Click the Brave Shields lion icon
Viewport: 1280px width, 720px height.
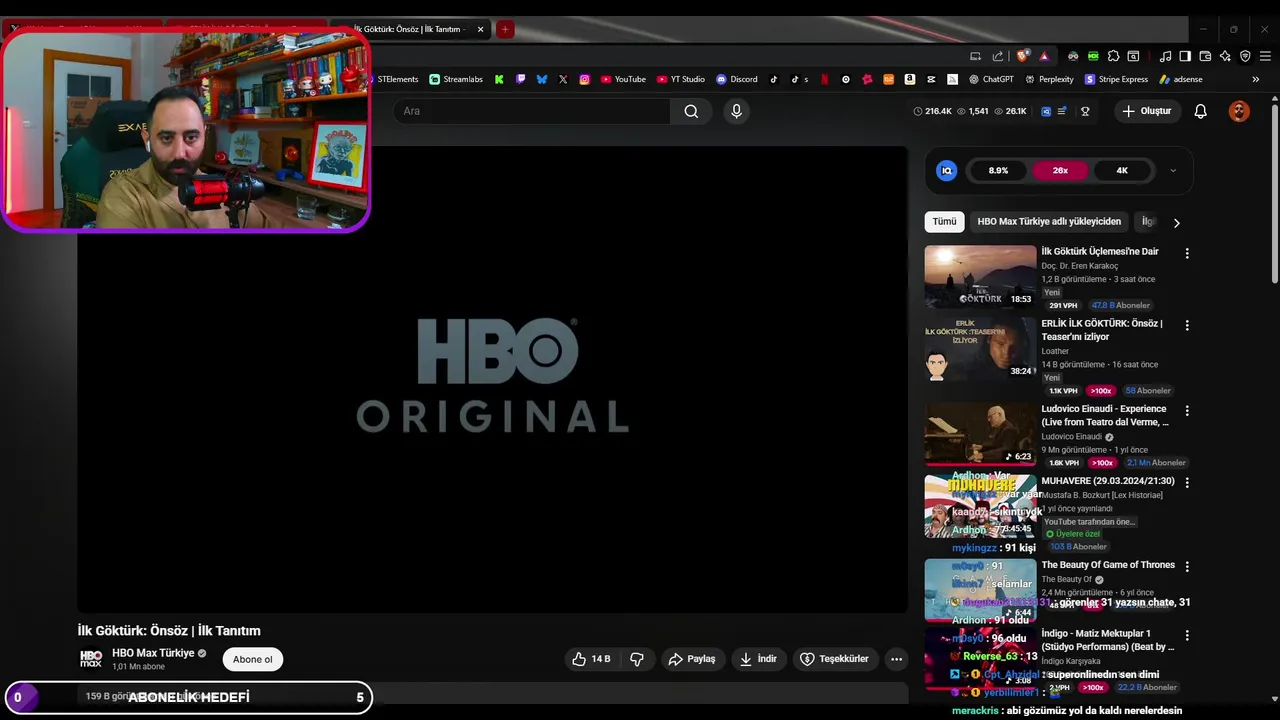pyautogui.click(x=1022, y=56)
